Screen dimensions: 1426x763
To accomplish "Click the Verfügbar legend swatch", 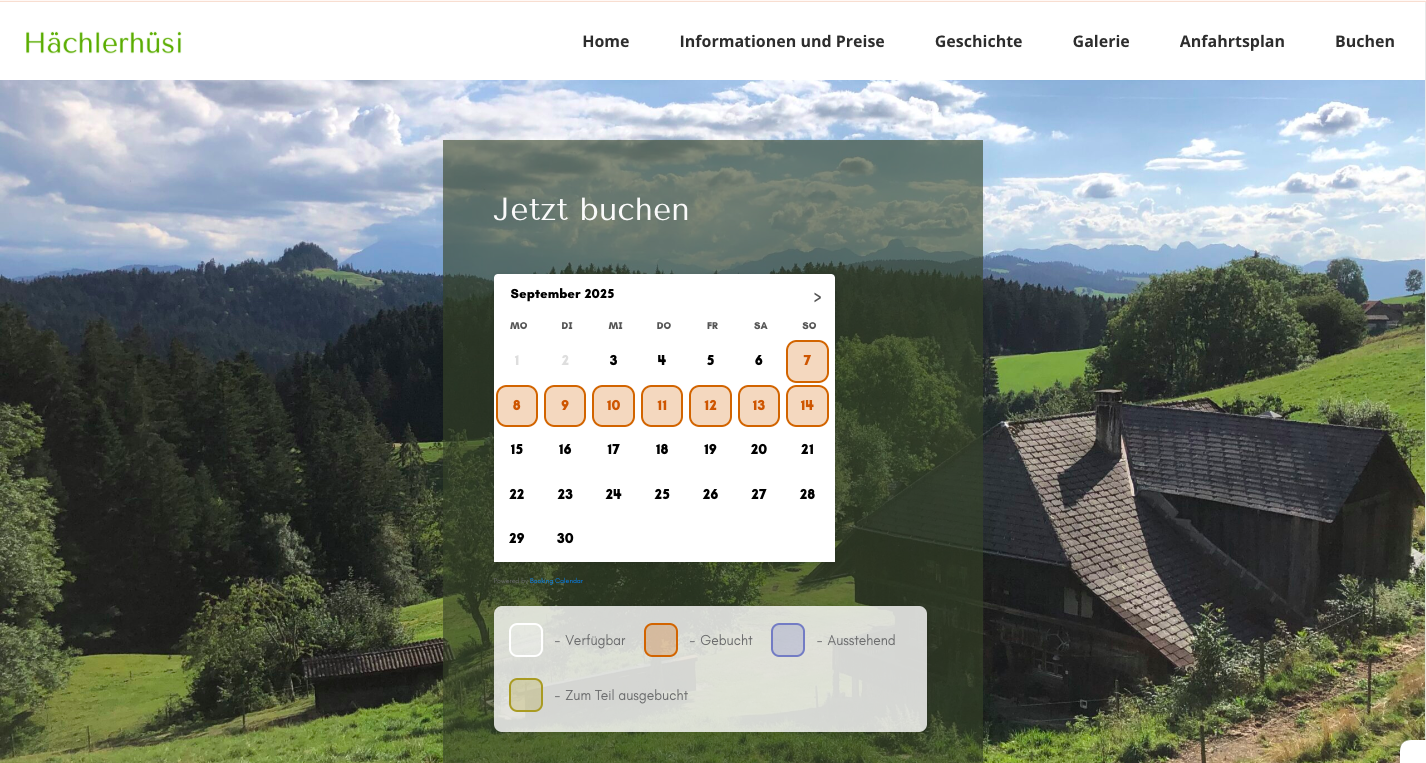I will click(x=526, y=640).
